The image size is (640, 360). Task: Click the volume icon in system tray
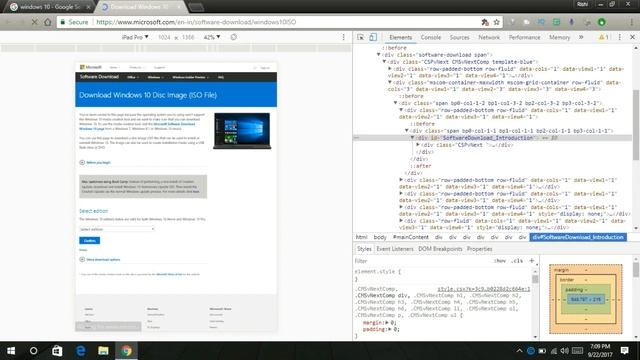tap(564, 351)
